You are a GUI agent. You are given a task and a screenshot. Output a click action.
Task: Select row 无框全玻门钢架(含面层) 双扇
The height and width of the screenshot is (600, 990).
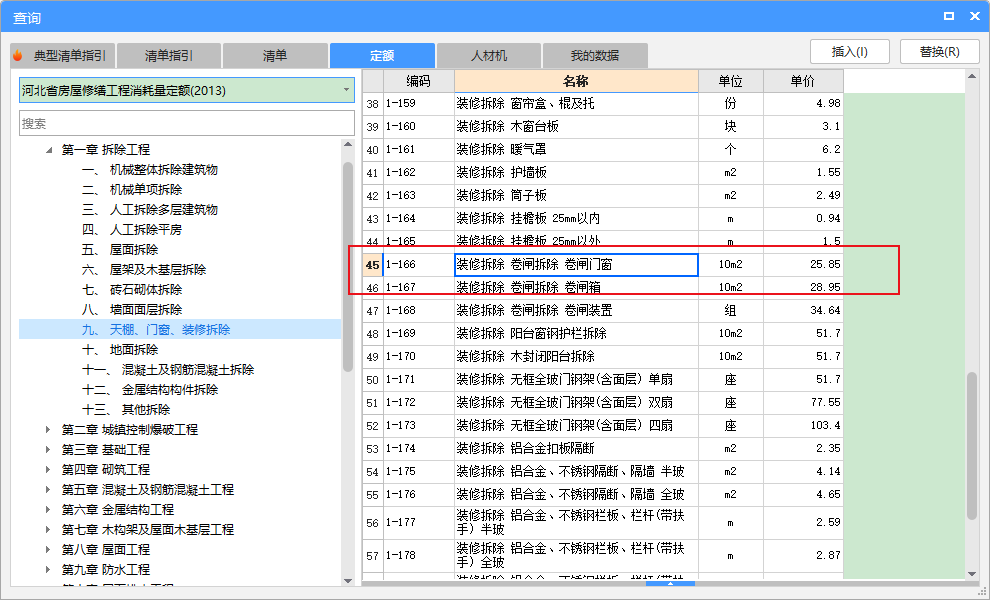603,402
